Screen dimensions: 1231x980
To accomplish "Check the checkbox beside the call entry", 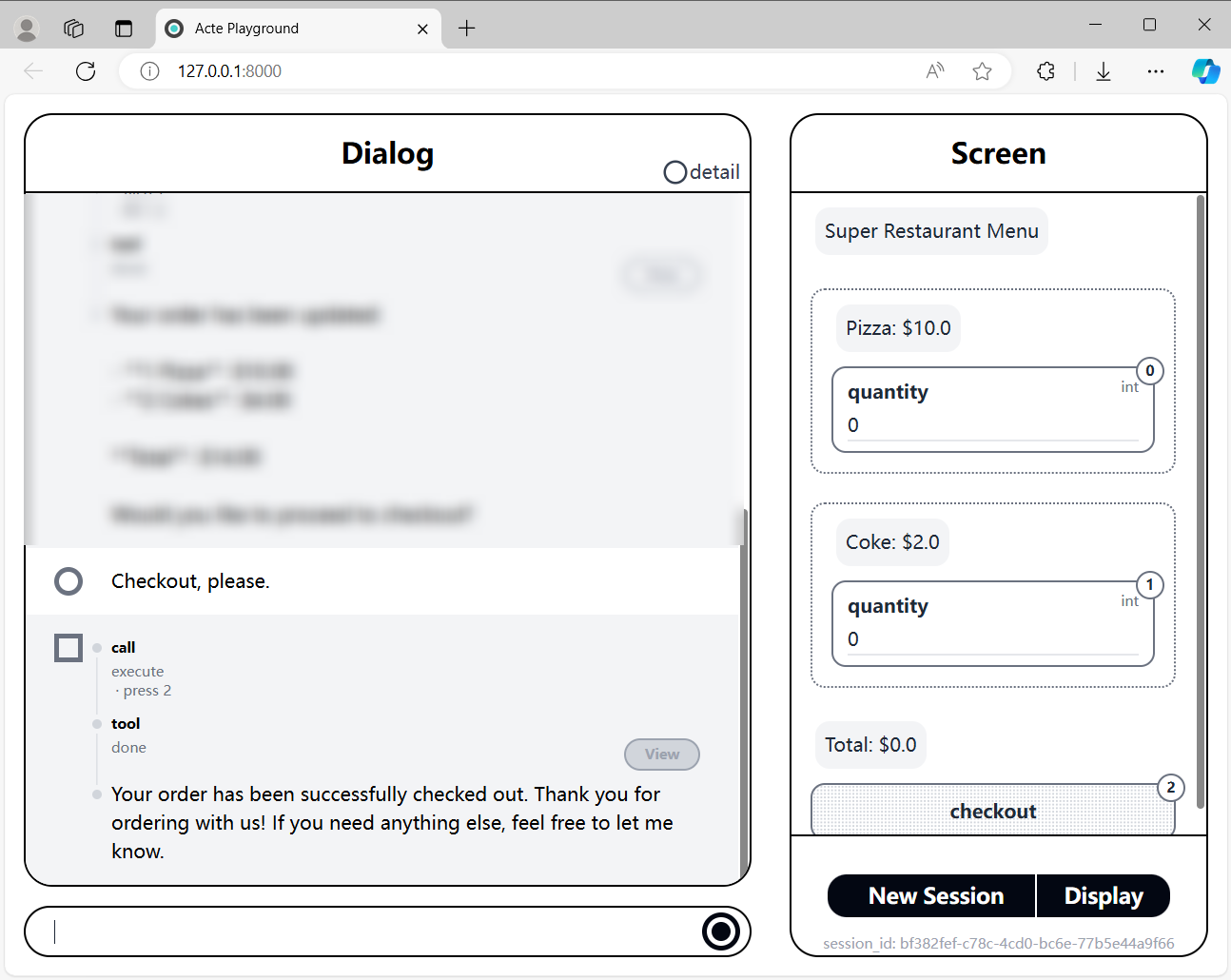I will (x=68, y=648).
